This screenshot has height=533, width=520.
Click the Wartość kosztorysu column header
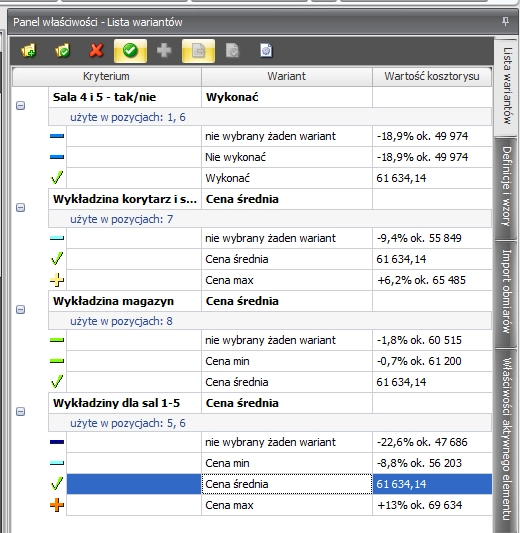click(x=432, y=76)
